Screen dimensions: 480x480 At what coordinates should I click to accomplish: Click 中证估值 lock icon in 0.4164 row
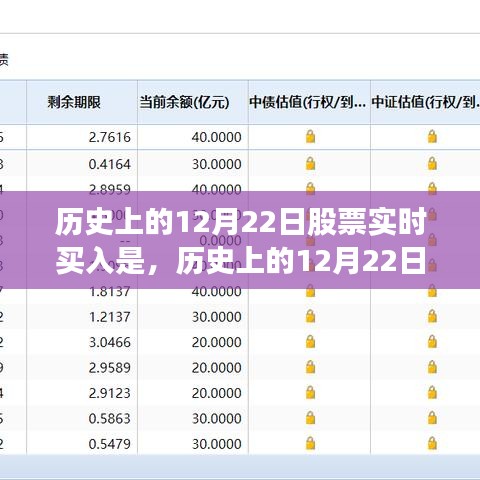[432, 164]
